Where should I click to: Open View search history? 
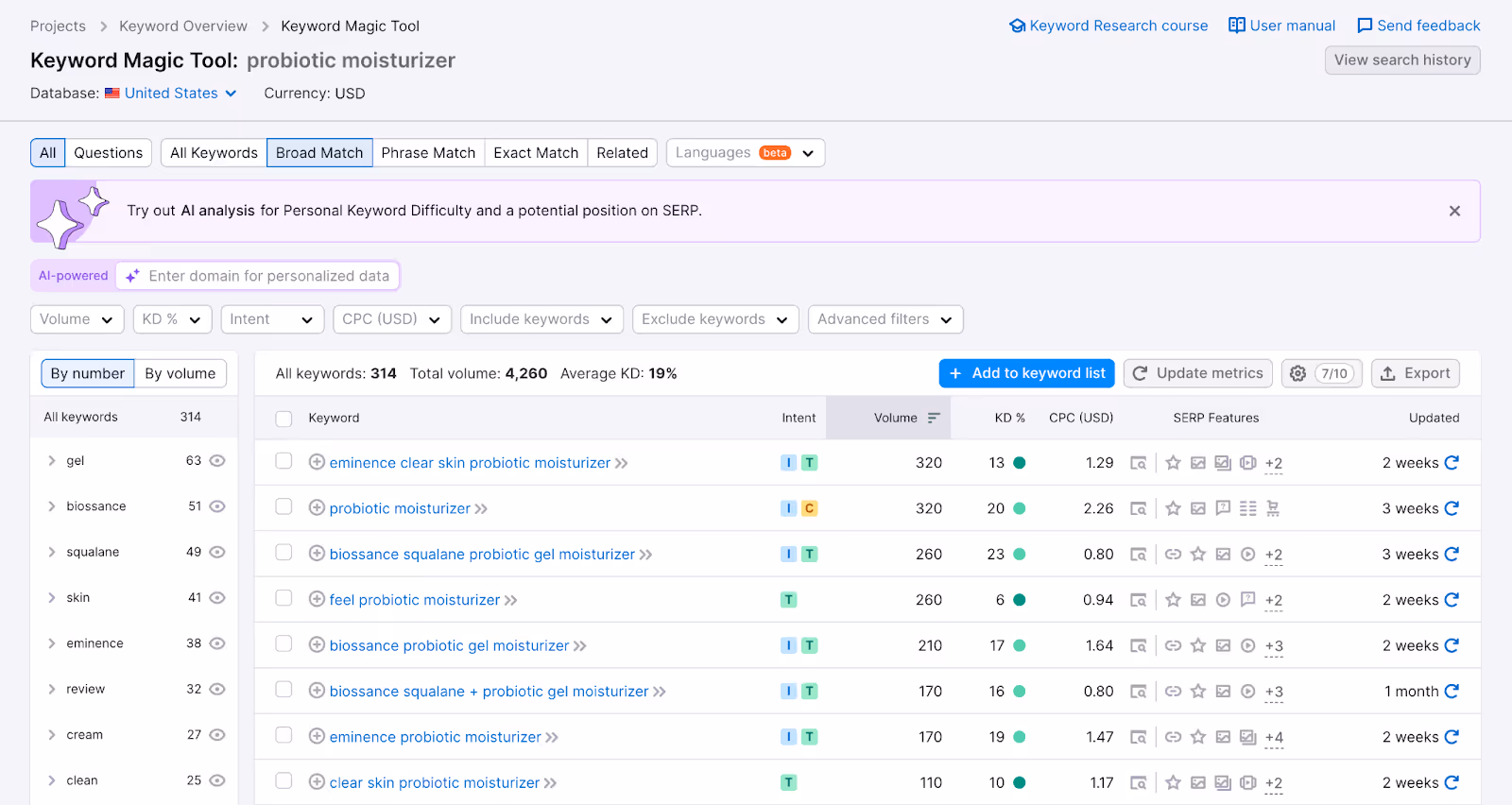1402,60
